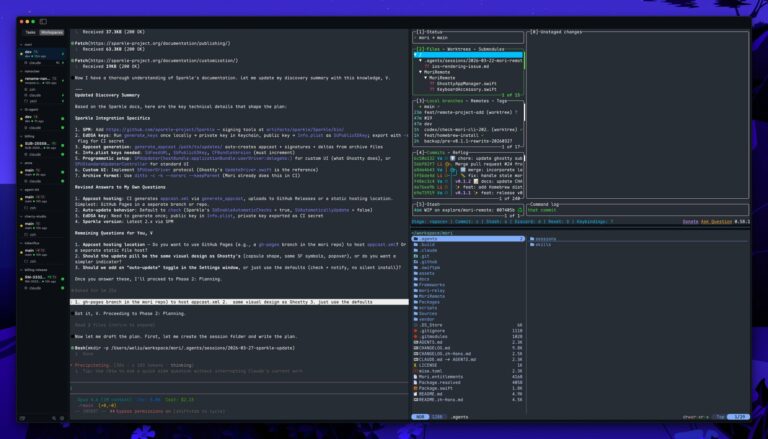Select the codex/check-mori-cli branch
The height and width of the screenshot is (439, 768).
click(469, 129)
